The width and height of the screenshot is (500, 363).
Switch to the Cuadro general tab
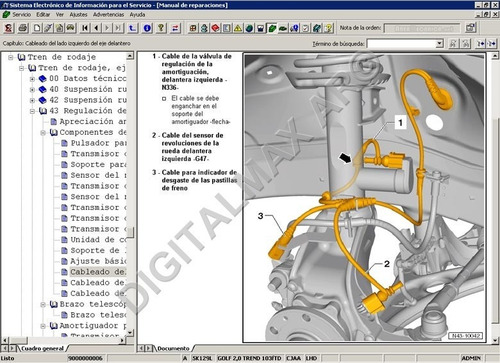click(42, 349)
